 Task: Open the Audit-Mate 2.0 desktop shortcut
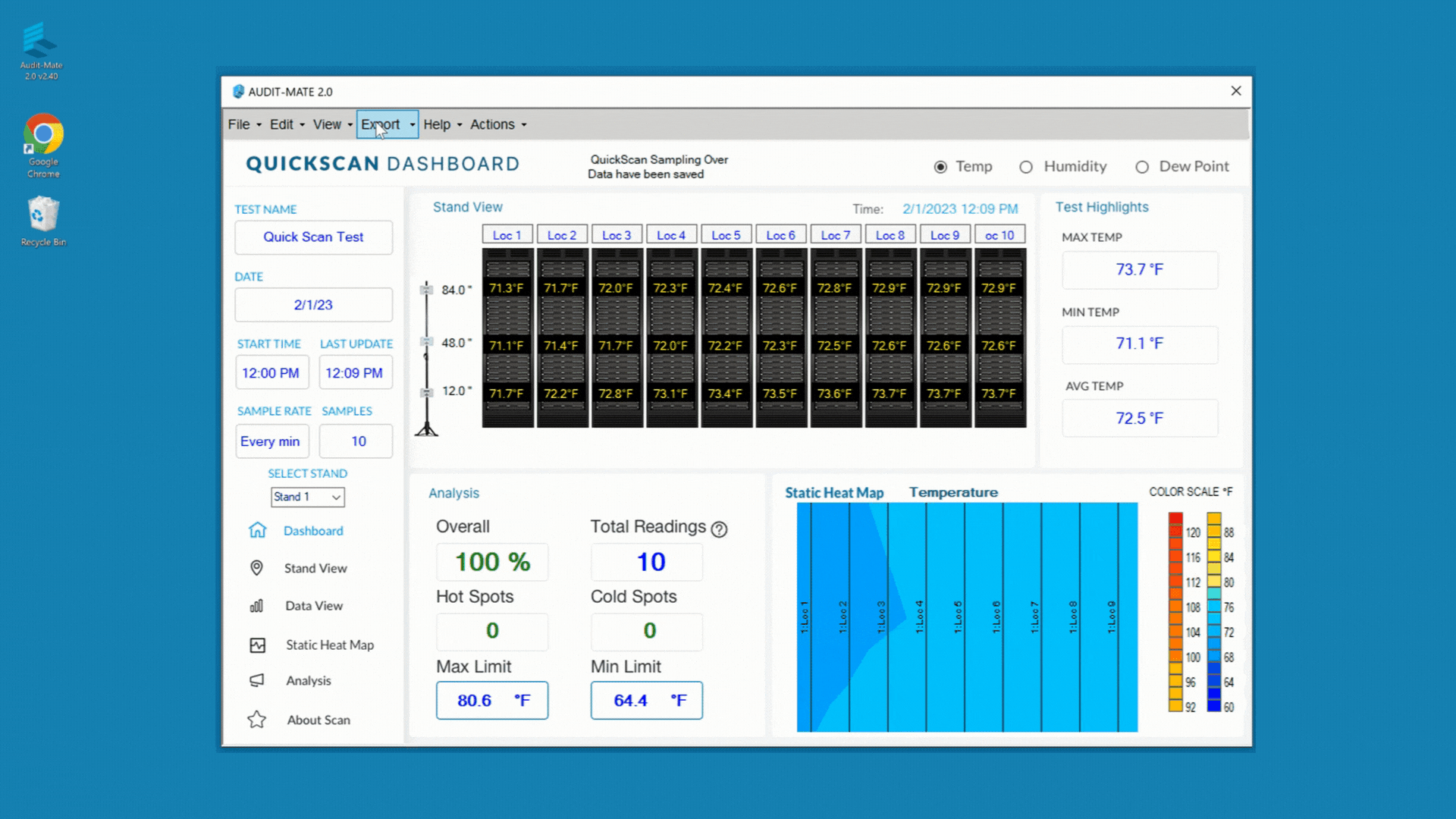coord(41,51)
